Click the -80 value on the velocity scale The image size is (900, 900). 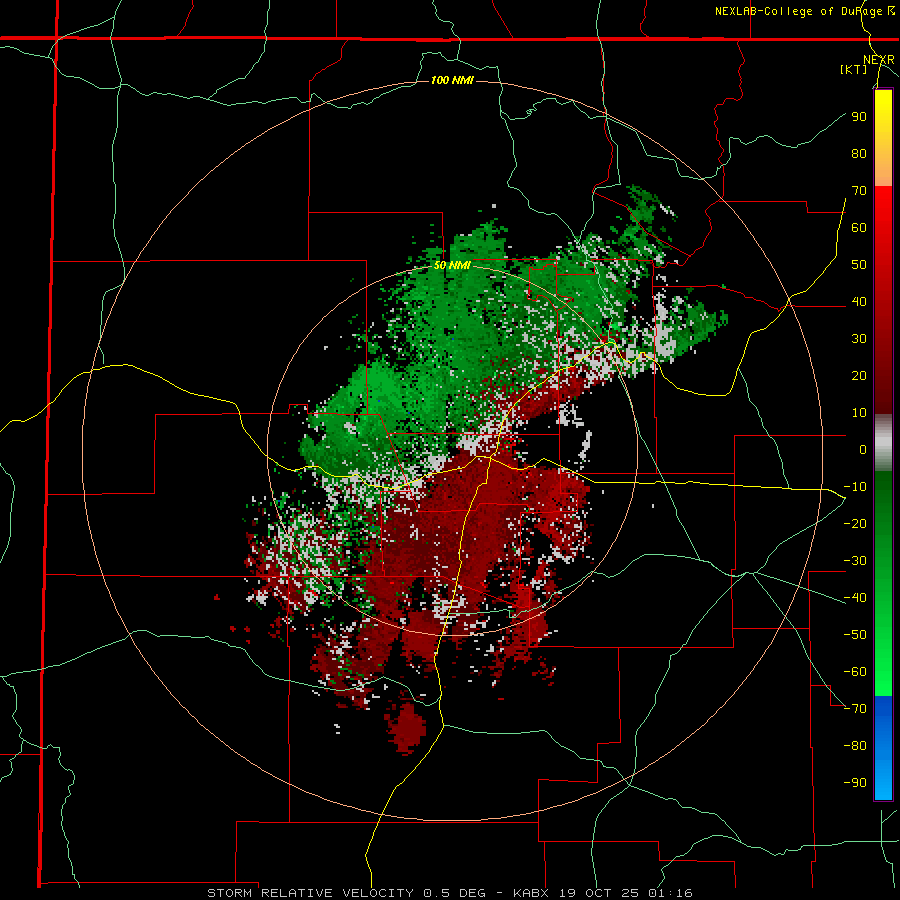click(x=855, y=746)
